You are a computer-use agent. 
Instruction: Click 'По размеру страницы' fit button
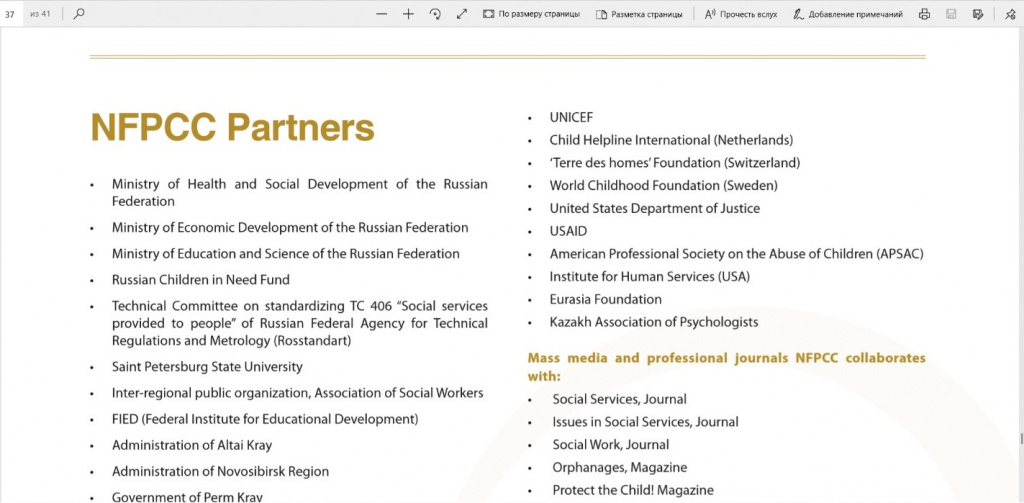tap(531, 14)
